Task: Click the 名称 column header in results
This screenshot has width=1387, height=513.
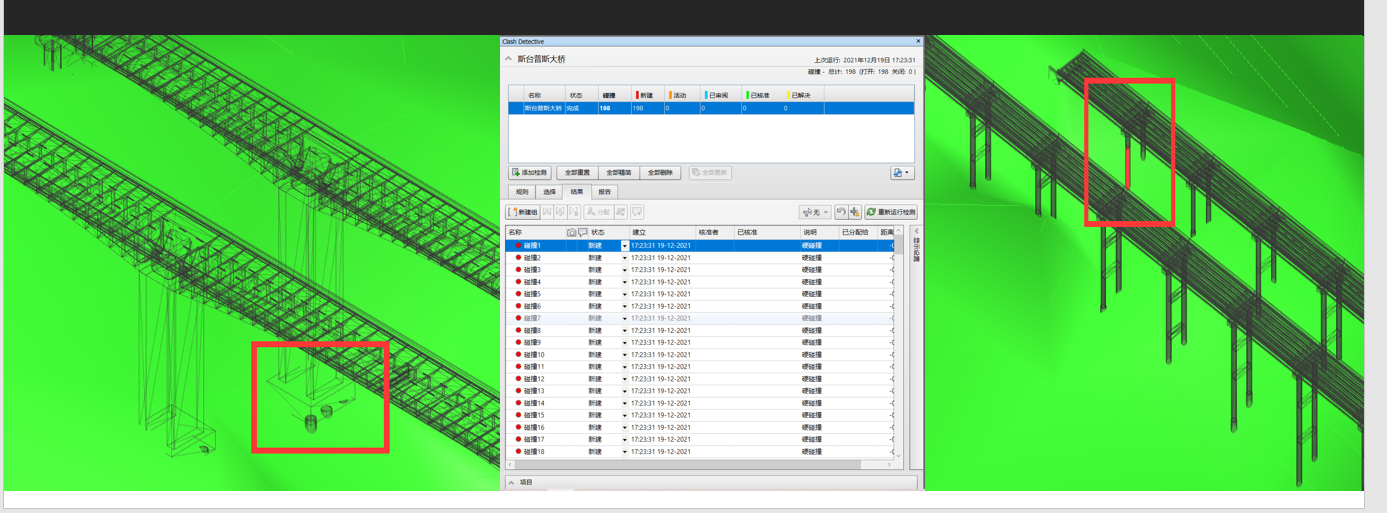Action: pos(536,232)
